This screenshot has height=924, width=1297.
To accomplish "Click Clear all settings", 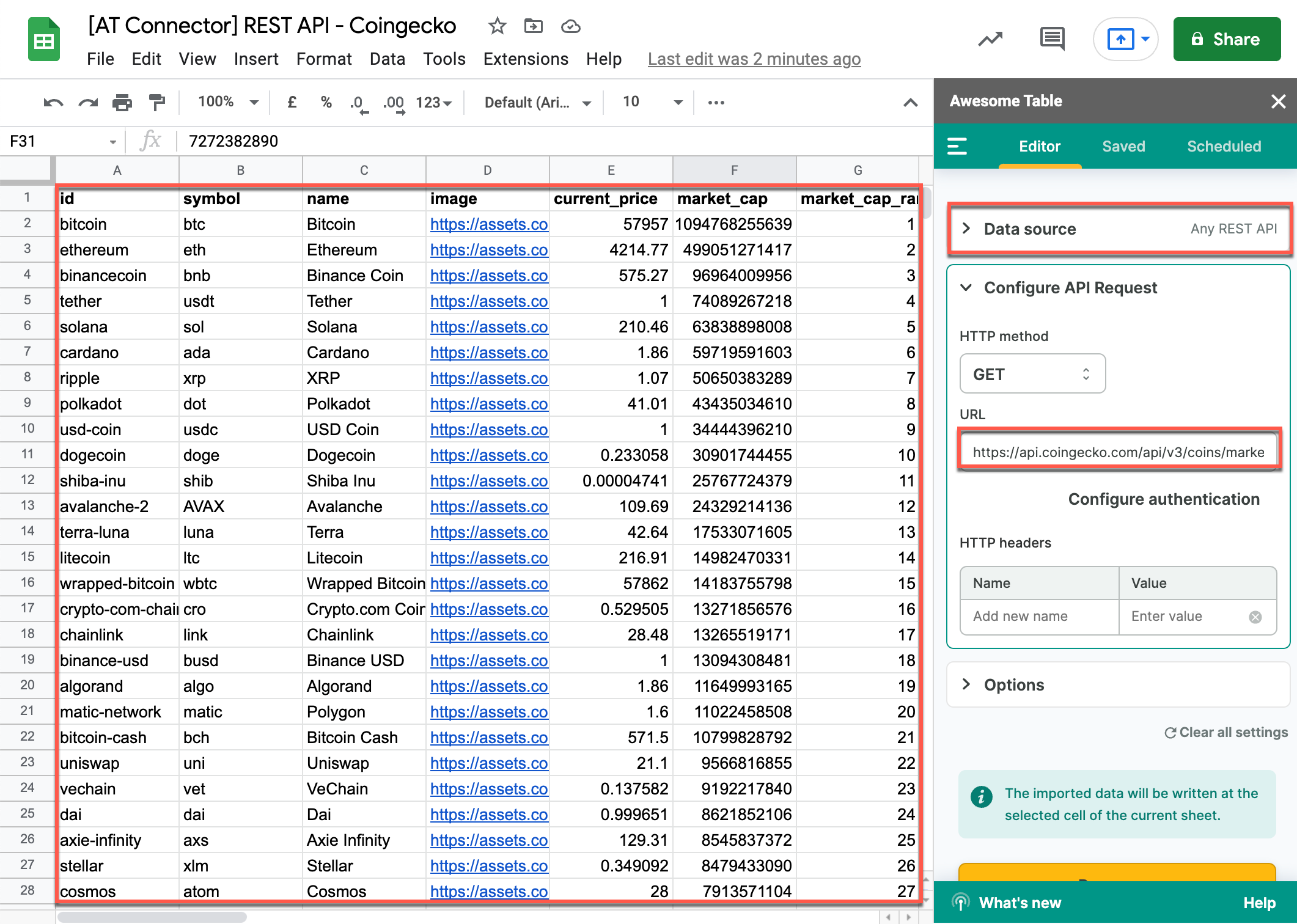I will coord(1226,732).
